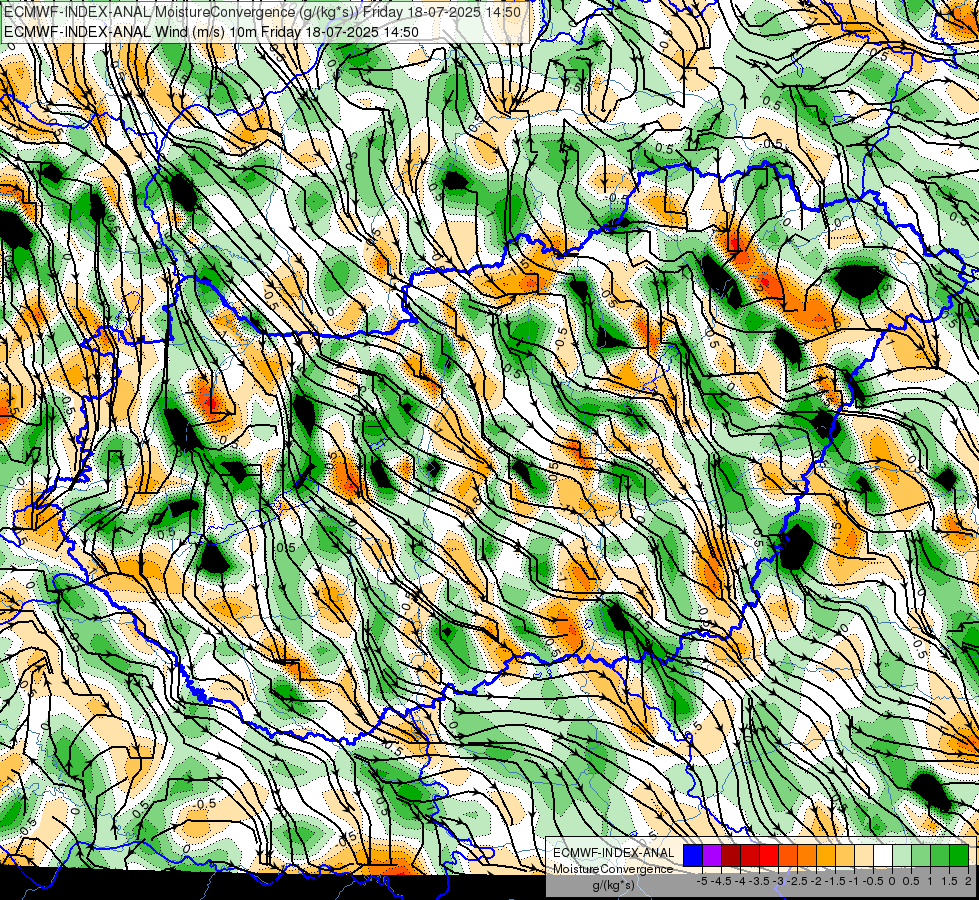Click the palest green swatch, 0 to 0.5

click(902, 855)
